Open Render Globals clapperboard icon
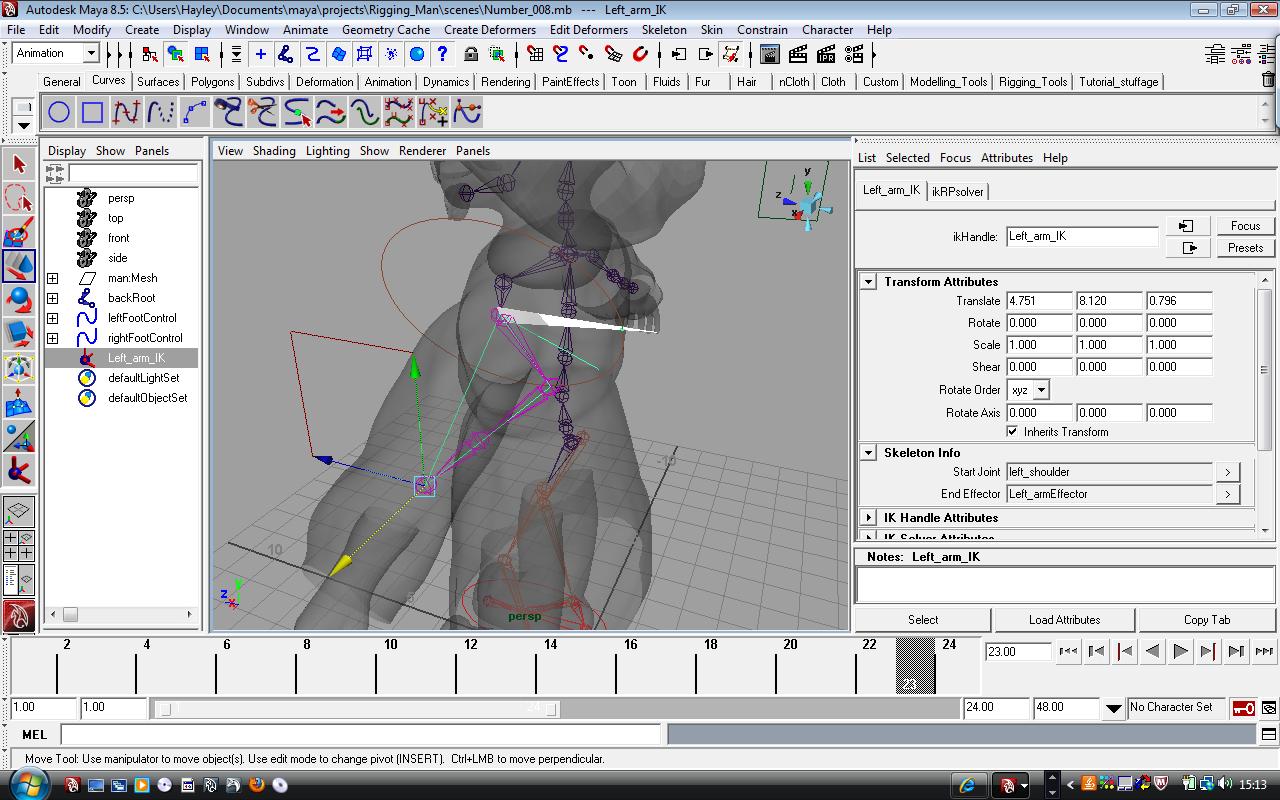The height and width of the screenshot is (800, 1280). 854,54
